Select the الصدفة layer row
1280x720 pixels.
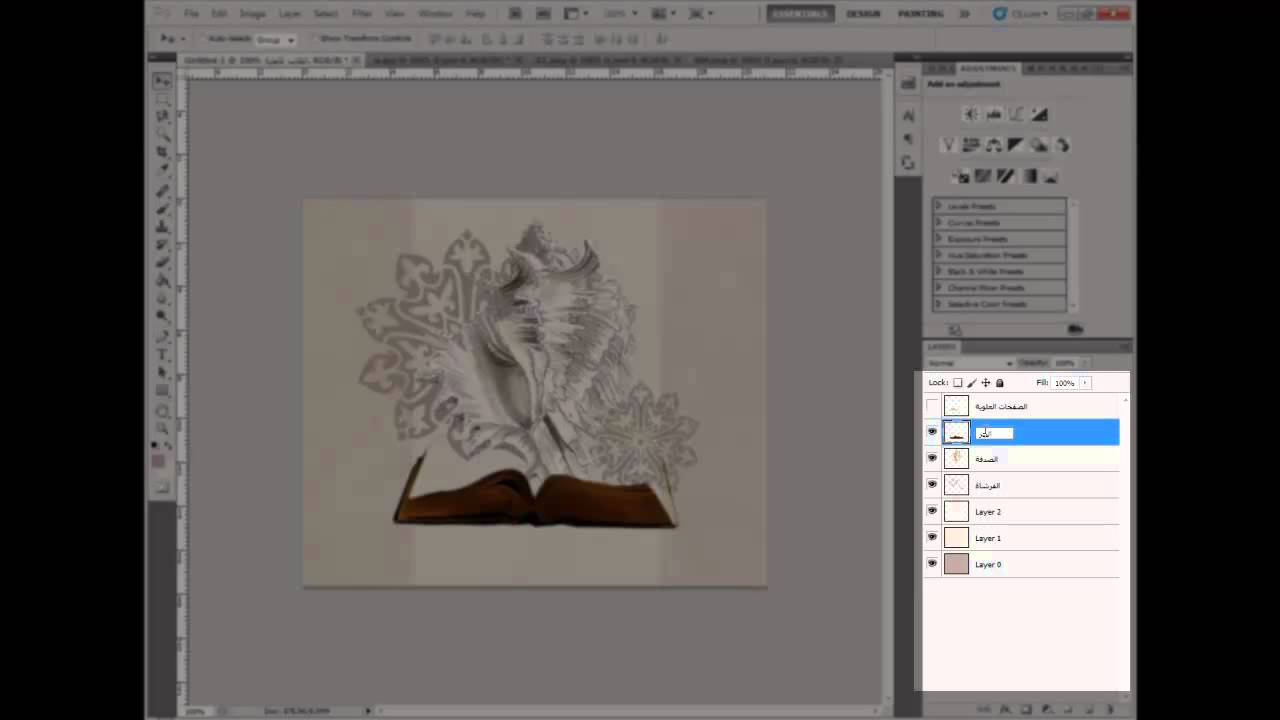pyautogui.click(x=1021, y=458)
